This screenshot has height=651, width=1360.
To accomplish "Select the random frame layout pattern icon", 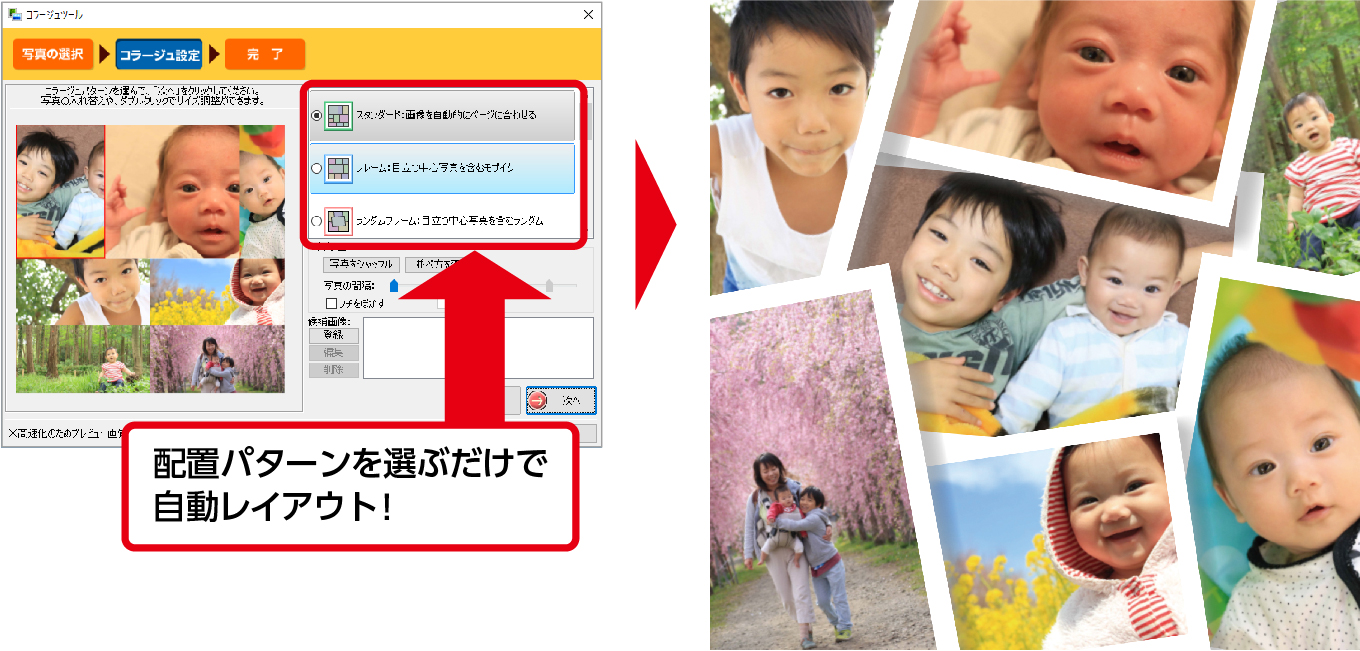I will (339, 220).
